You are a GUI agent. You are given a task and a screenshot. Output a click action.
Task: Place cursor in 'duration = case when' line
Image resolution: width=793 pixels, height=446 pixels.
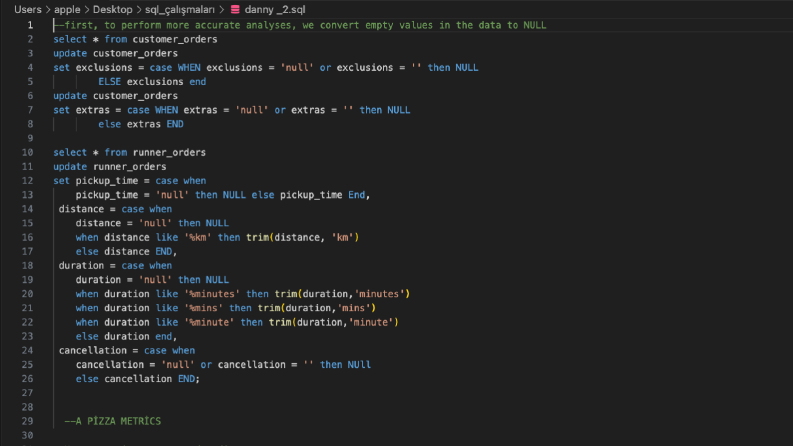[115, 265]
